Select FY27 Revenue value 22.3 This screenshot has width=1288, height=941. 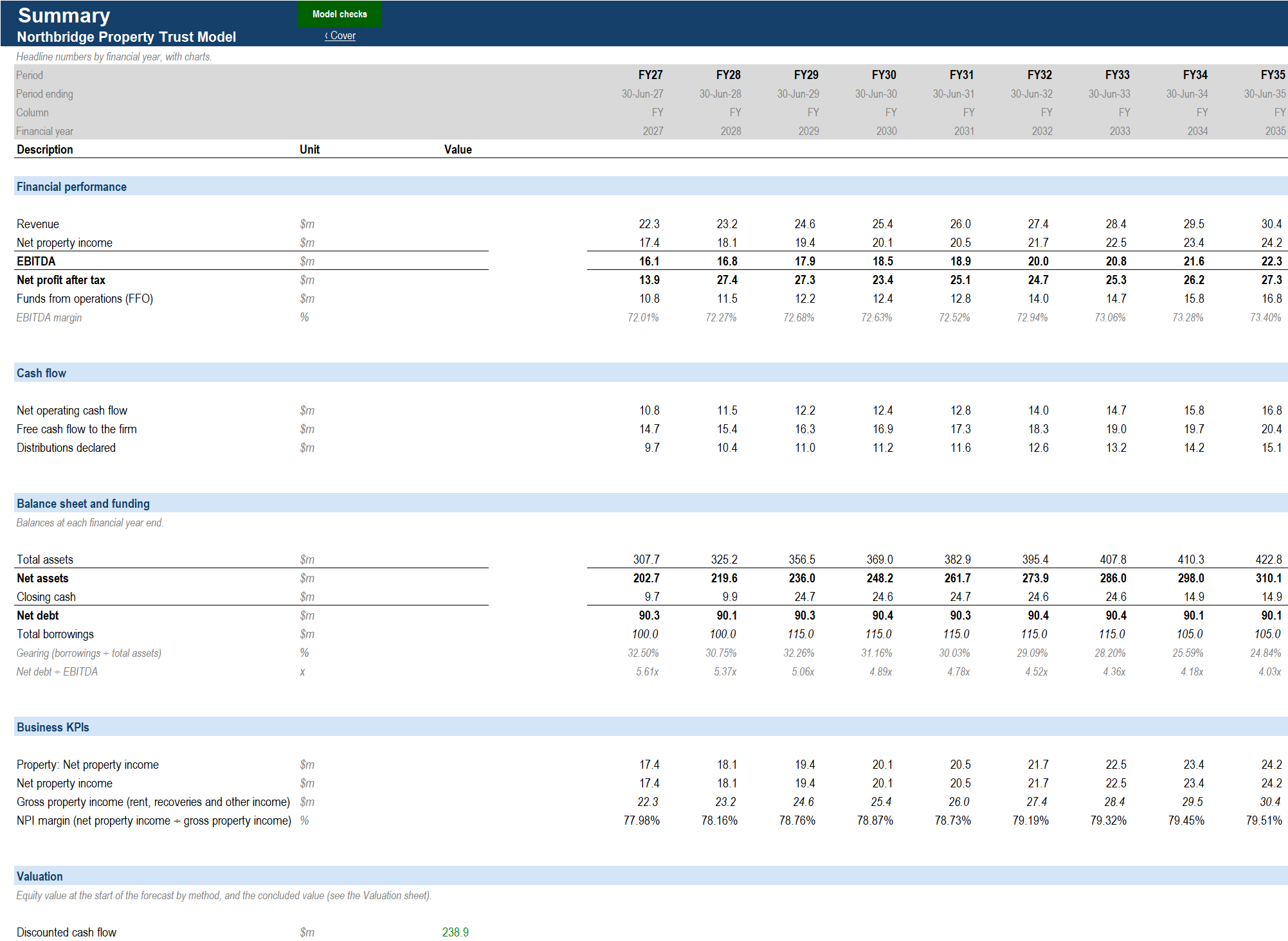click(649, 224)
